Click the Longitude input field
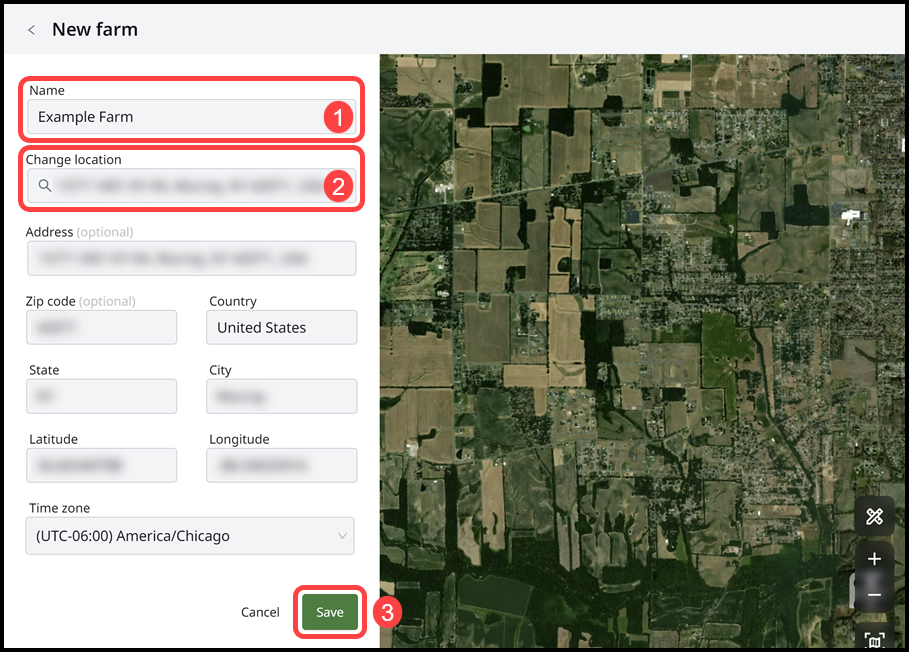This screenshot has width=909, height=652. 281,465
